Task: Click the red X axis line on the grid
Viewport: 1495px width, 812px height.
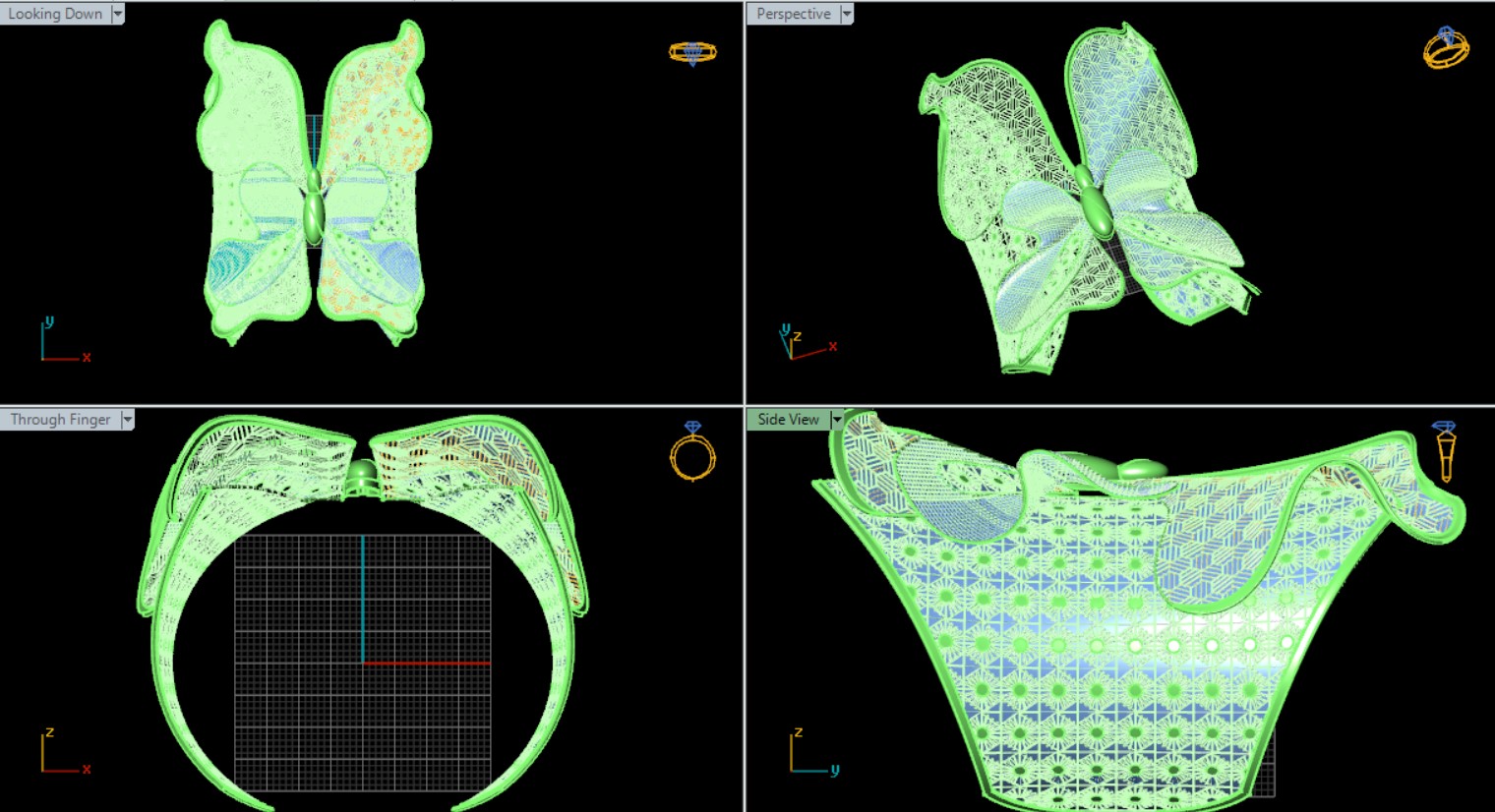Action: (426, 664)
